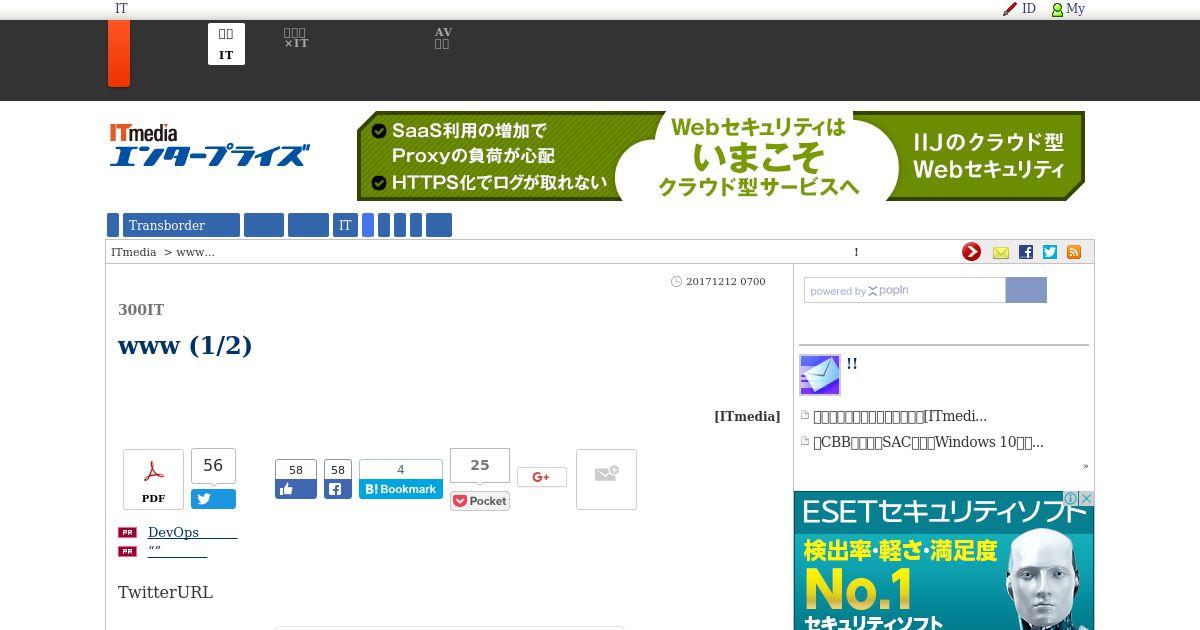Click the 20171212 0700 date stamp

726,281
